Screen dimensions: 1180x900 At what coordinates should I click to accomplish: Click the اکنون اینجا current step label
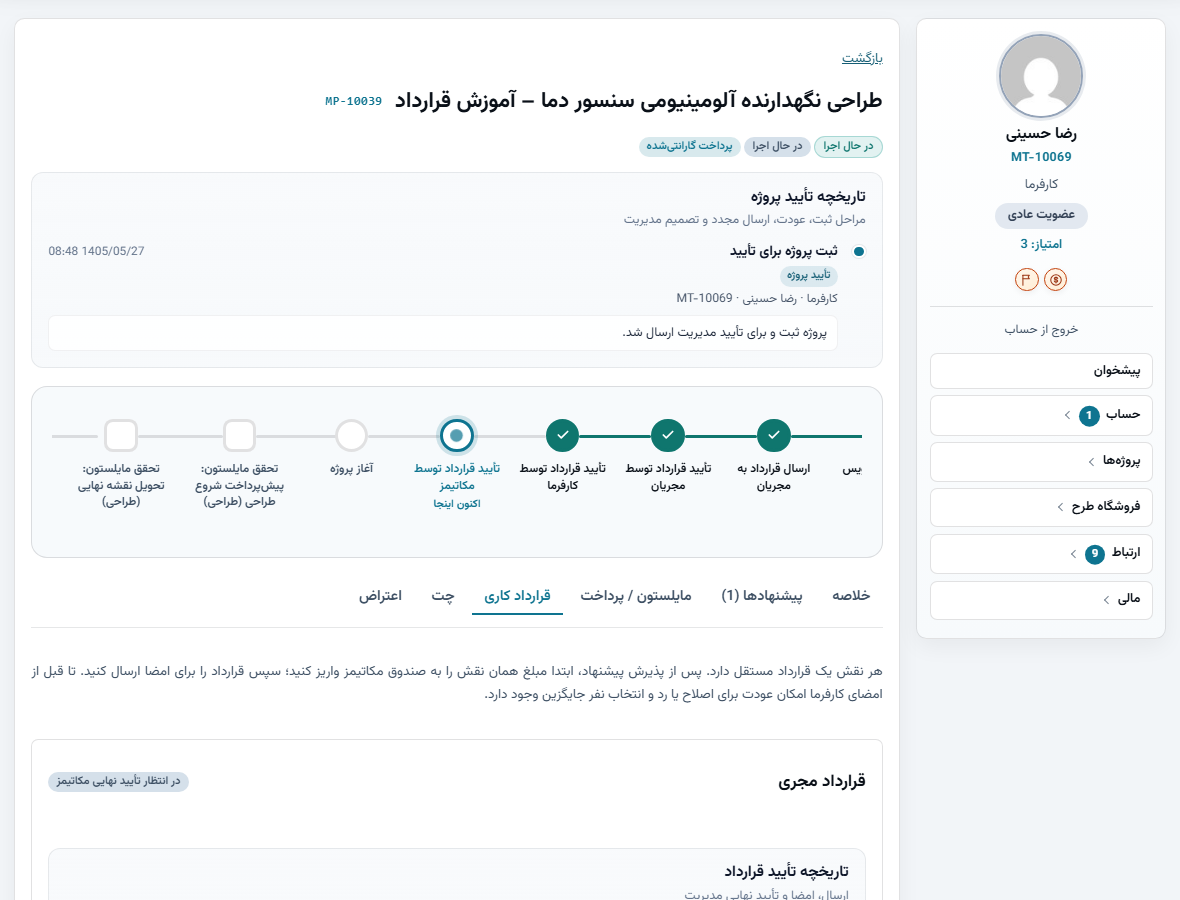click(456, 503)
